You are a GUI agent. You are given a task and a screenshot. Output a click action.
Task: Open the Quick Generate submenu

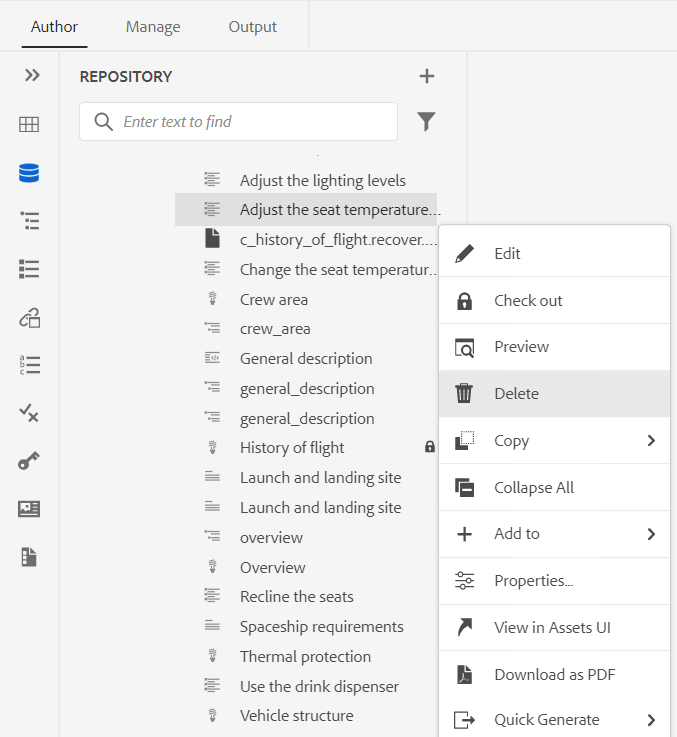click(651, 720)
